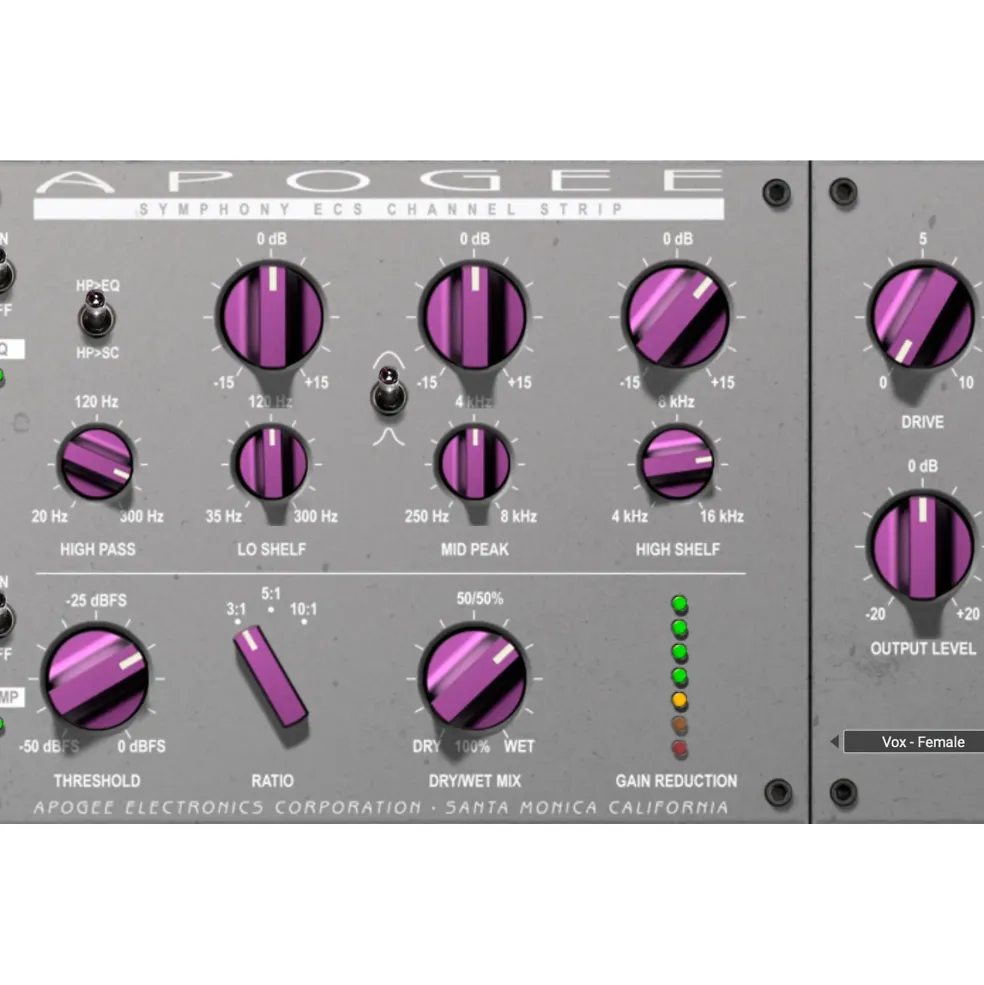984x985 pixels.
Task: Click the Lo Shelf frequency knob
Action: point(271,464)
